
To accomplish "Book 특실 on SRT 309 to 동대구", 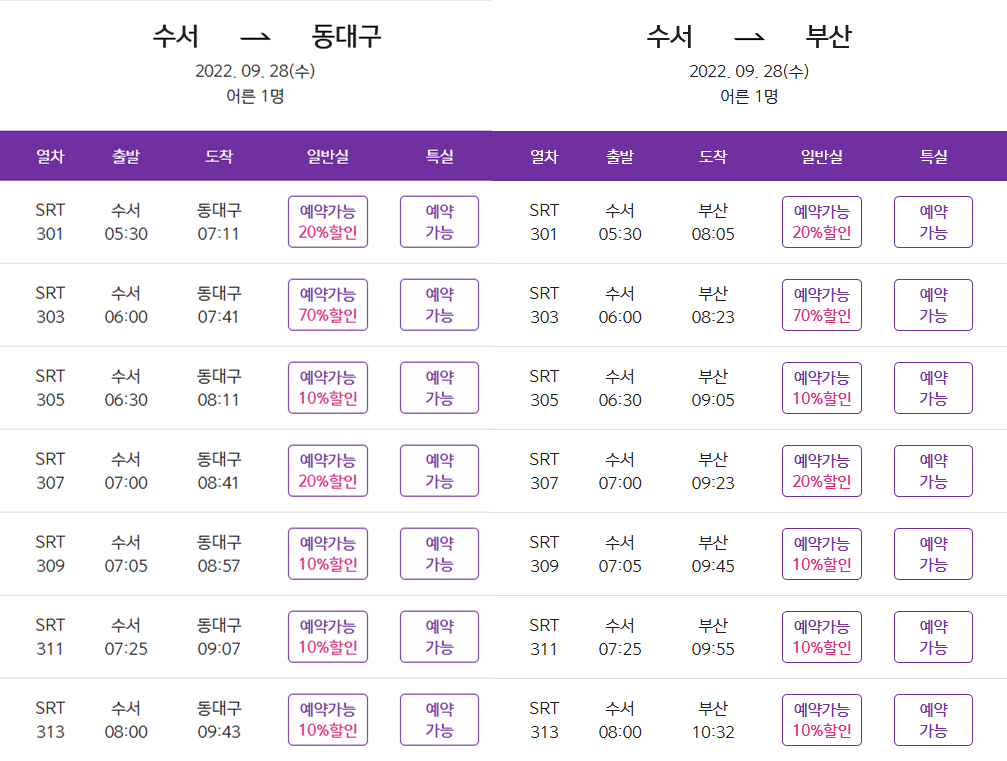I will tap(438, 553).
